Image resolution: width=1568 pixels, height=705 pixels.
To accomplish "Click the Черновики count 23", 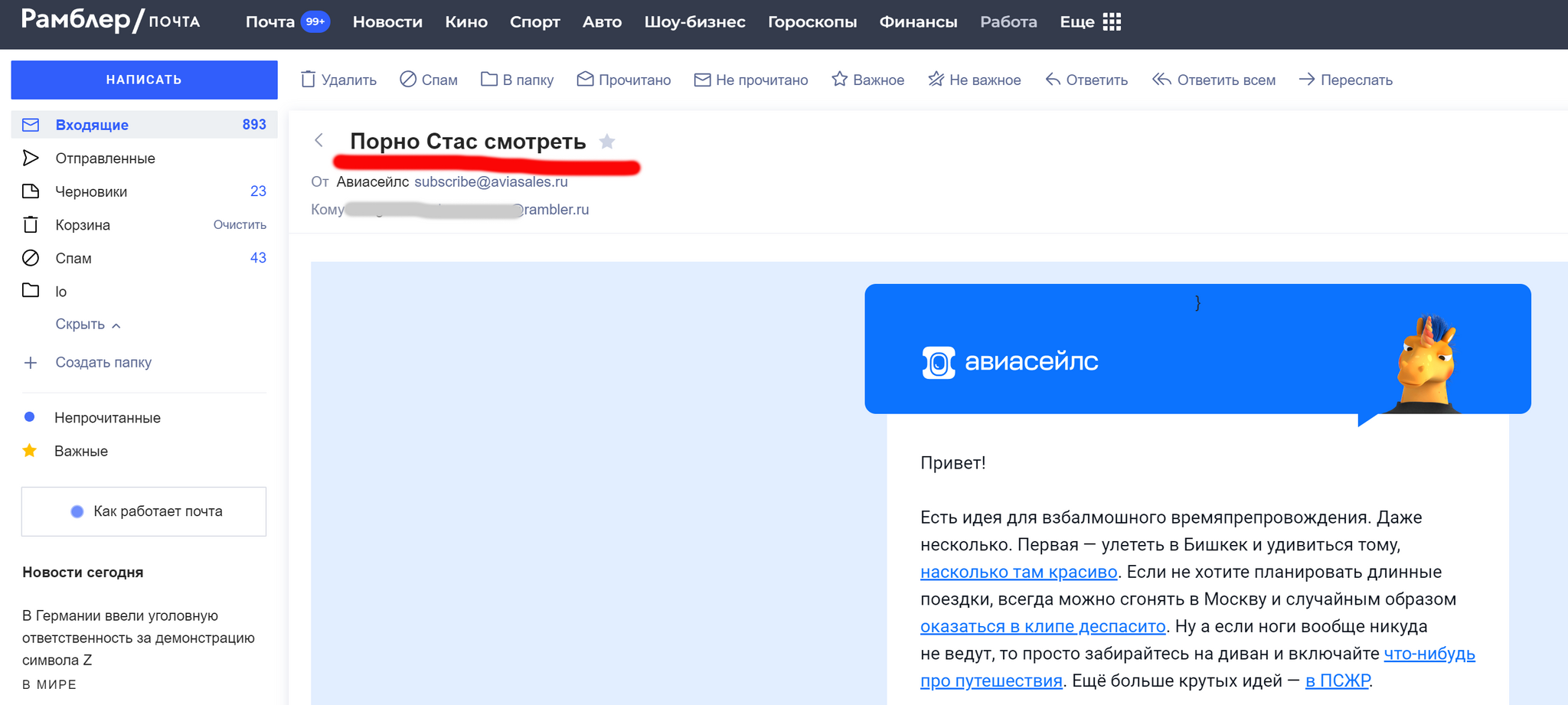I will 258,191.
